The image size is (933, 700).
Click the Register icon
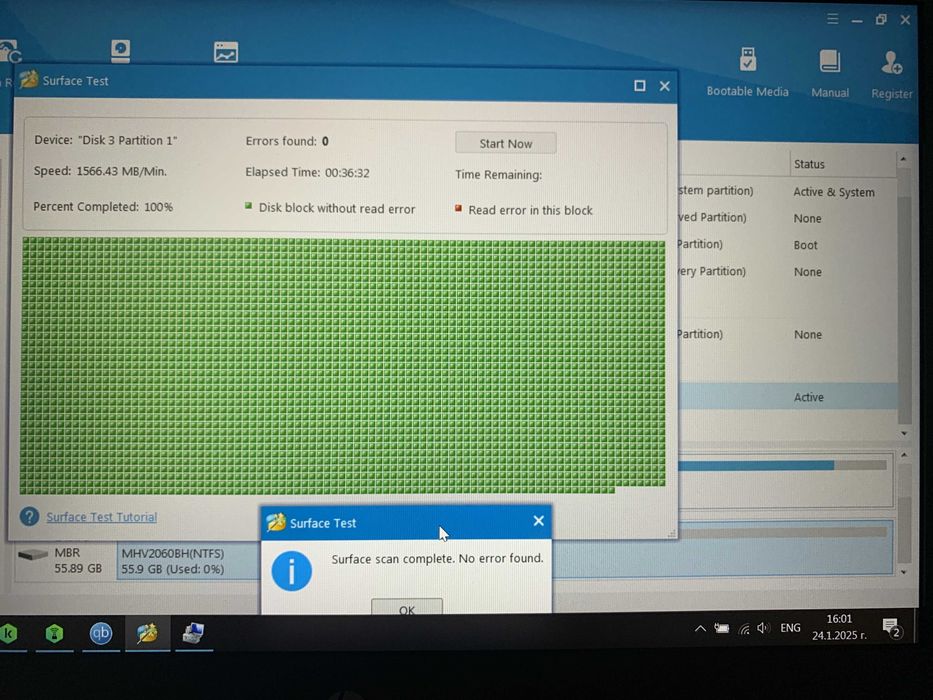(891, 63)
